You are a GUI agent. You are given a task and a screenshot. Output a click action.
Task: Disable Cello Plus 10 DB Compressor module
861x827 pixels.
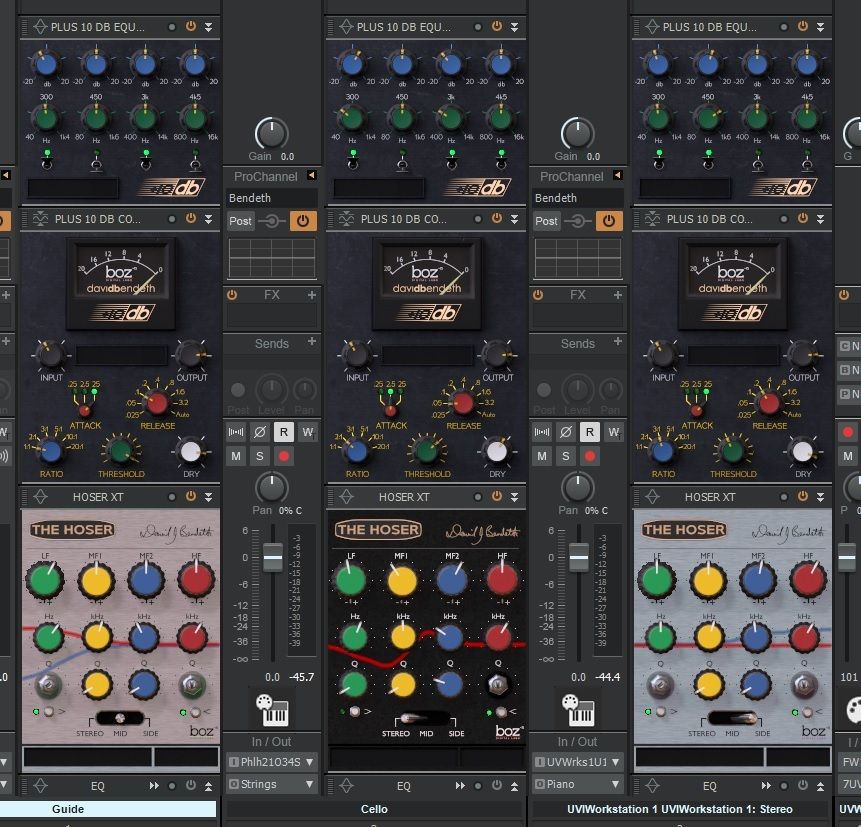(x=497, y=218)
